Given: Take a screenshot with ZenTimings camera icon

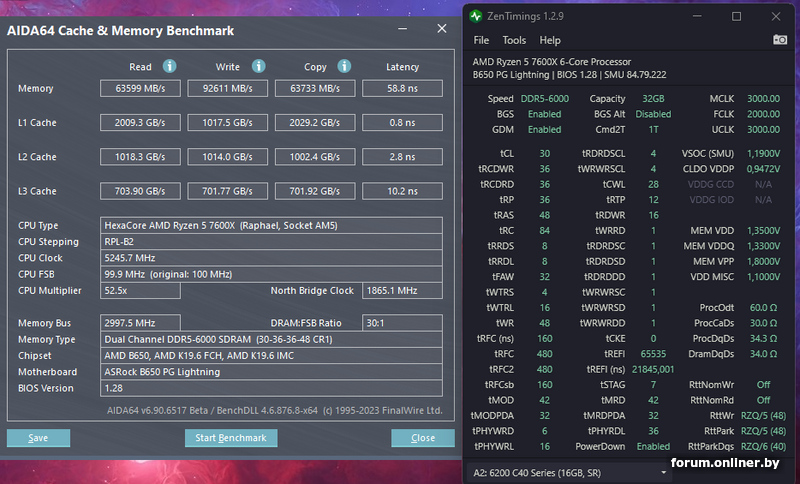Looking at the screenshot, I should [780, 40].
